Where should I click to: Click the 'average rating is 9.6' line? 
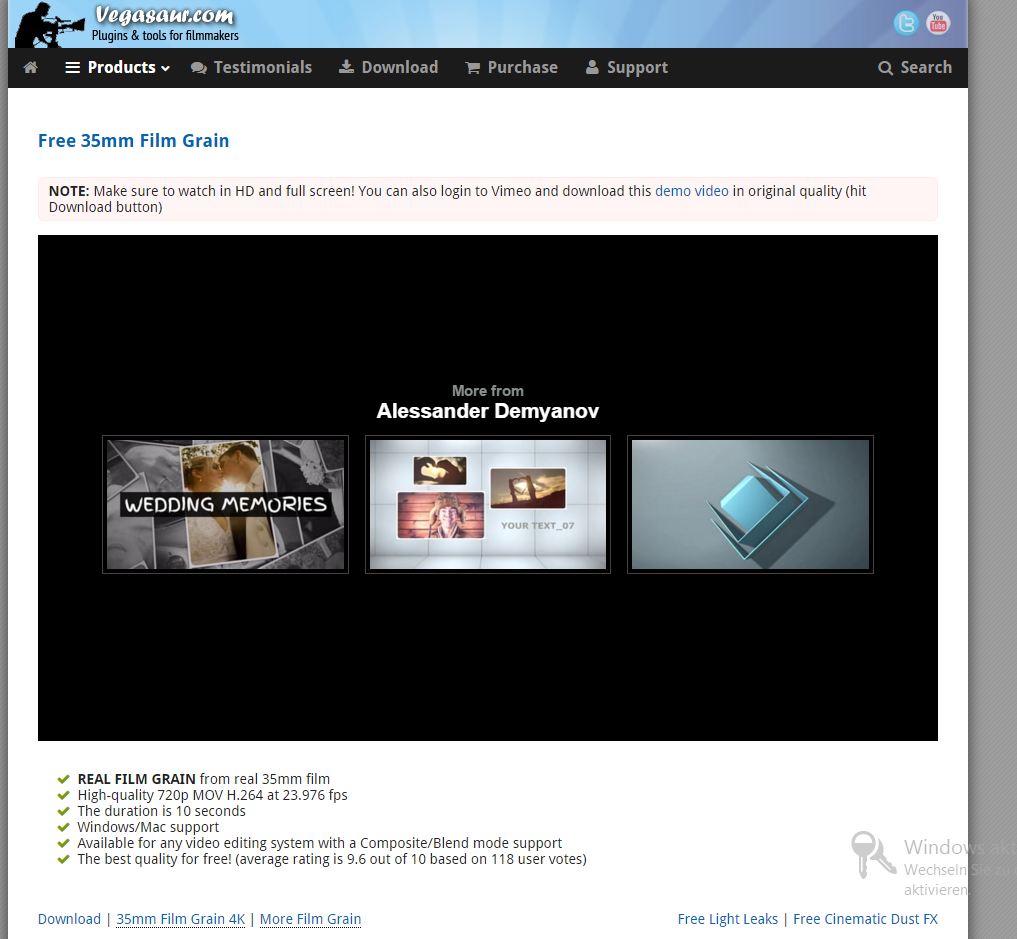click(x=332, y=859)
